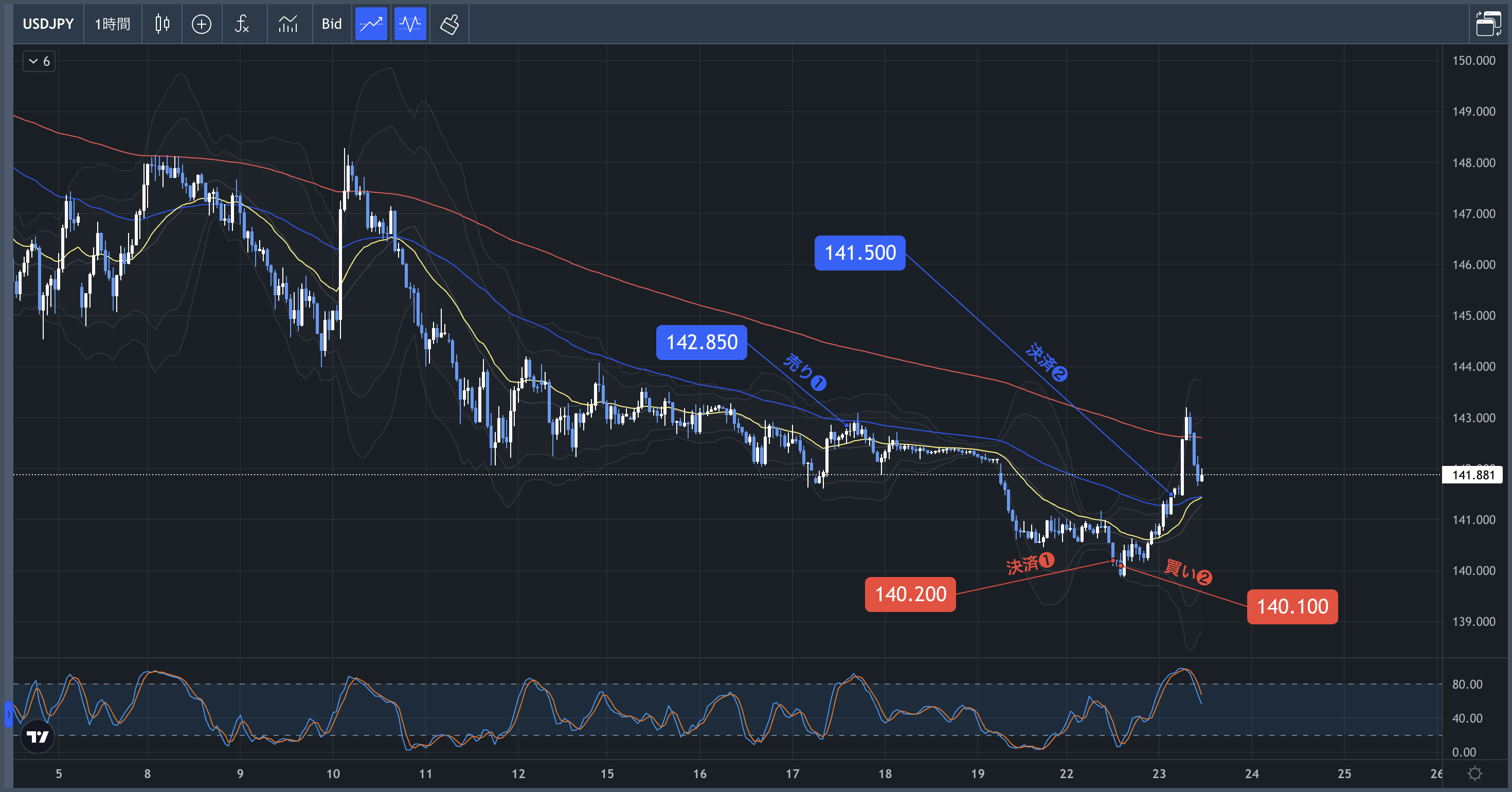Open the indicator templates chart icon
This screenshot has width=1512, height=792.
[287, 24]
